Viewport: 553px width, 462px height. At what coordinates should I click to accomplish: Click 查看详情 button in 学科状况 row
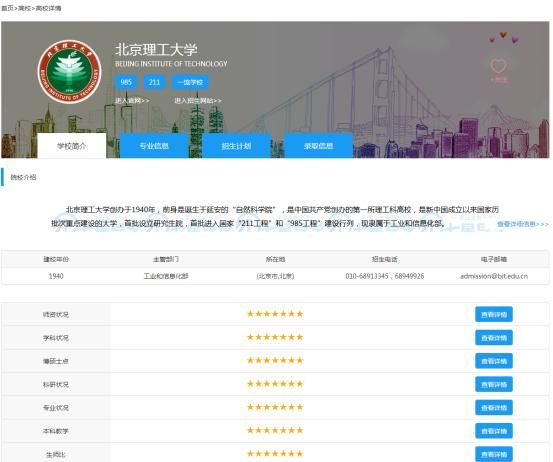(494, 338)
